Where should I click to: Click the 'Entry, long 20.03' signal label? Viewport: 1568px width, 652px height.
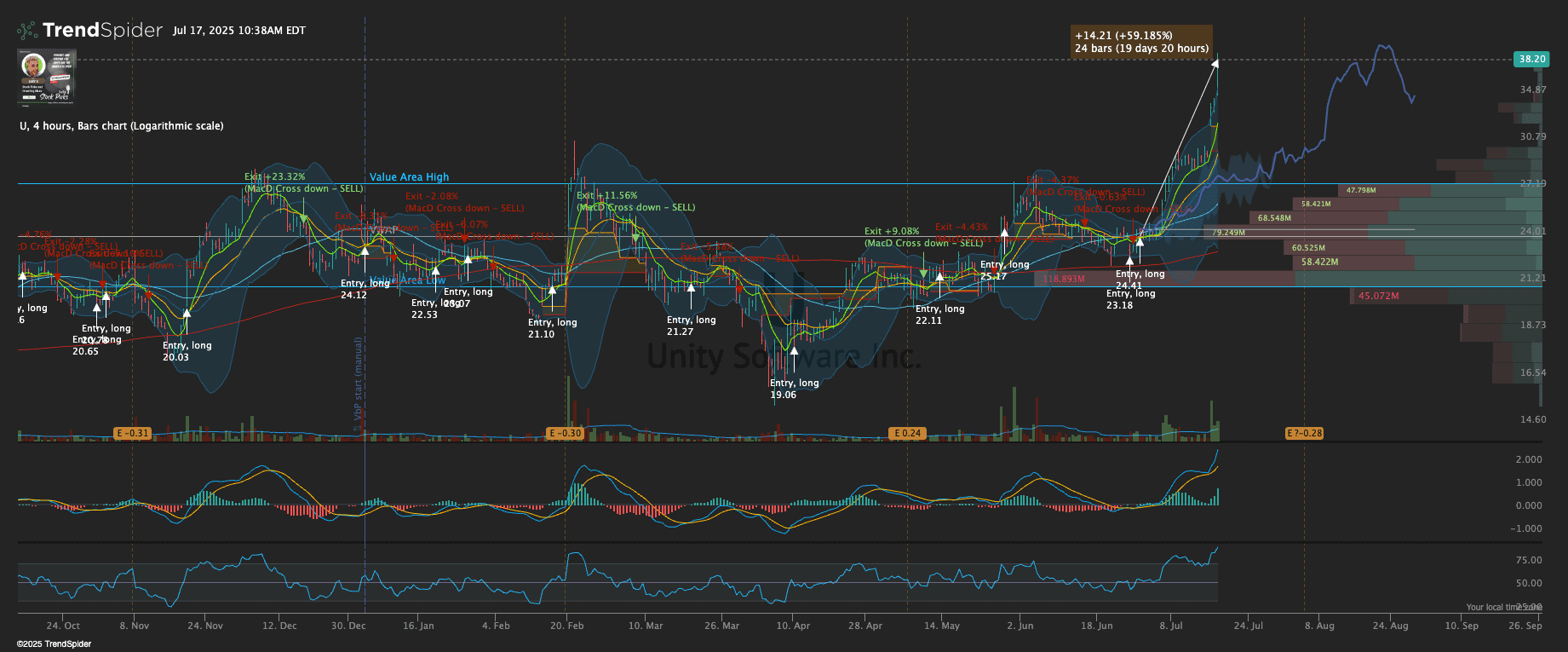click(x=187, y=351)
